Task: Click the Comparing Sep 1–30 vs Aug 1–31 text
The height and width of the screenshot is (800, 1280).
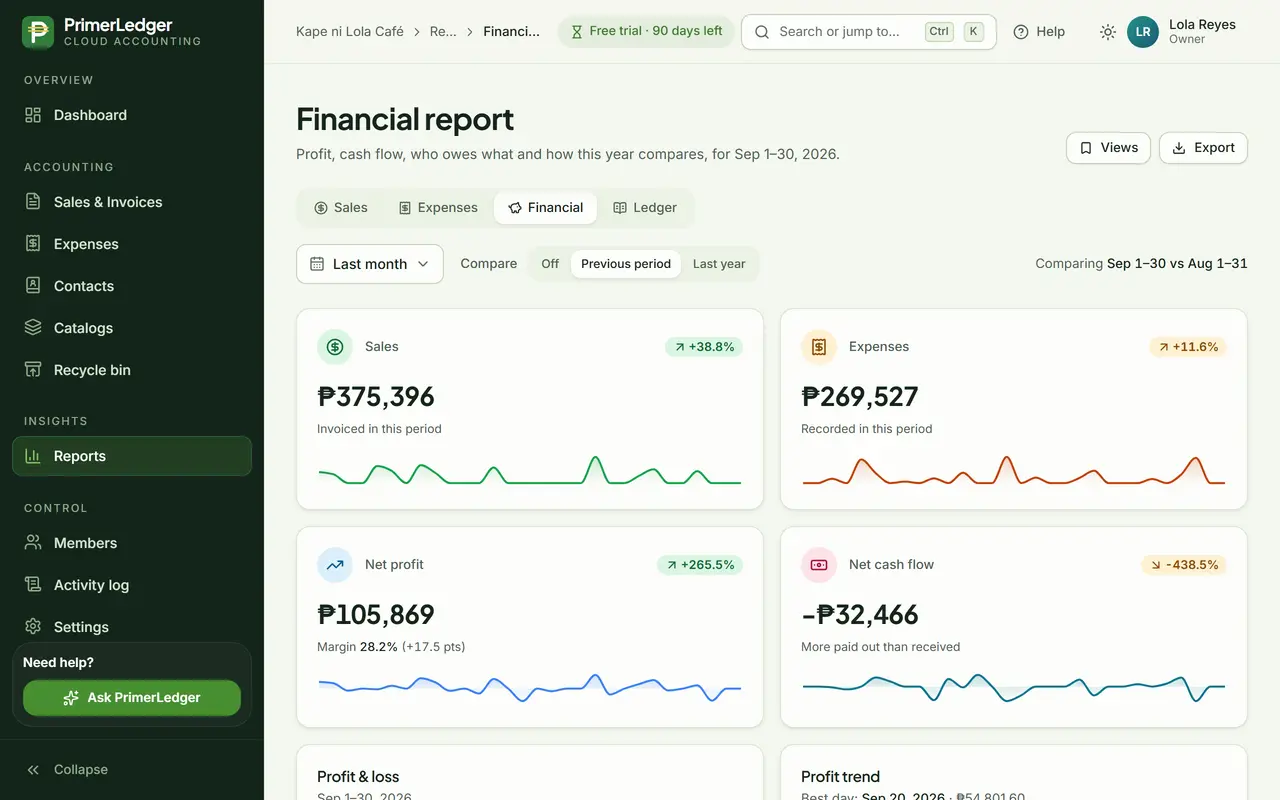Action: tap(1141, 264)
